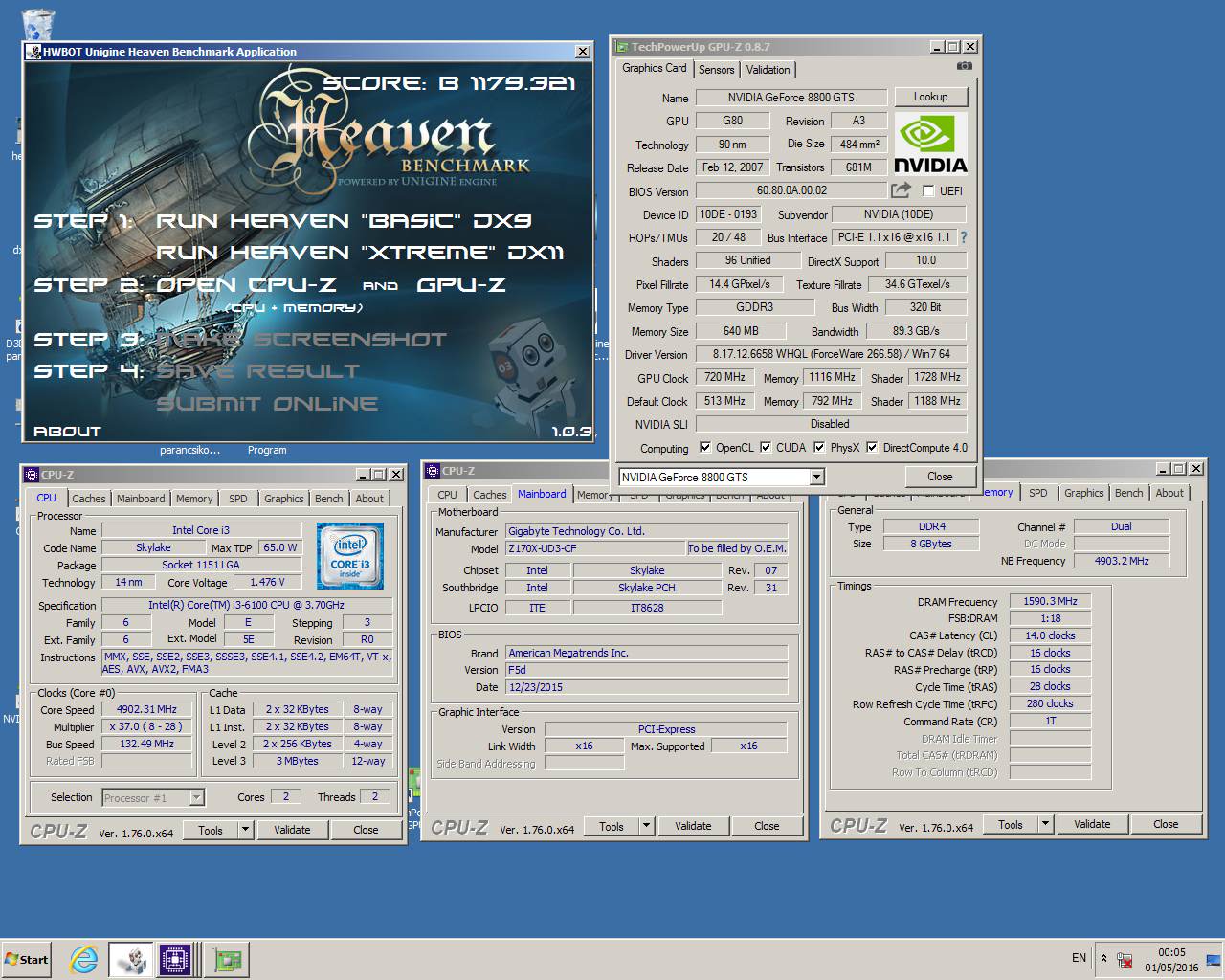Click OPEN CPU-Z in Heaven app

pos(246,285)
